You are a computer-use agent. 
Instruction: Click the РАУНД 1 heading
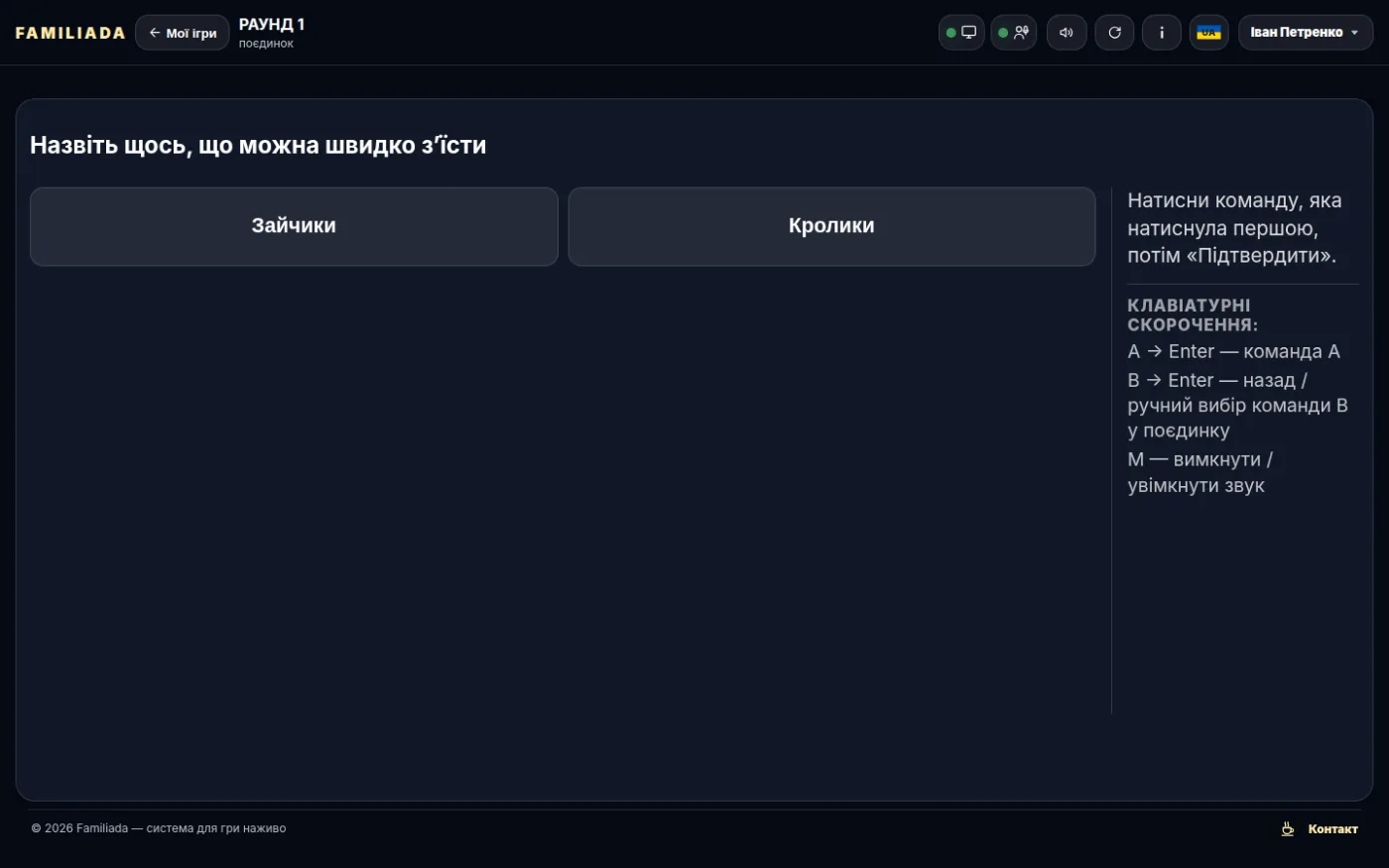point(272,25)
